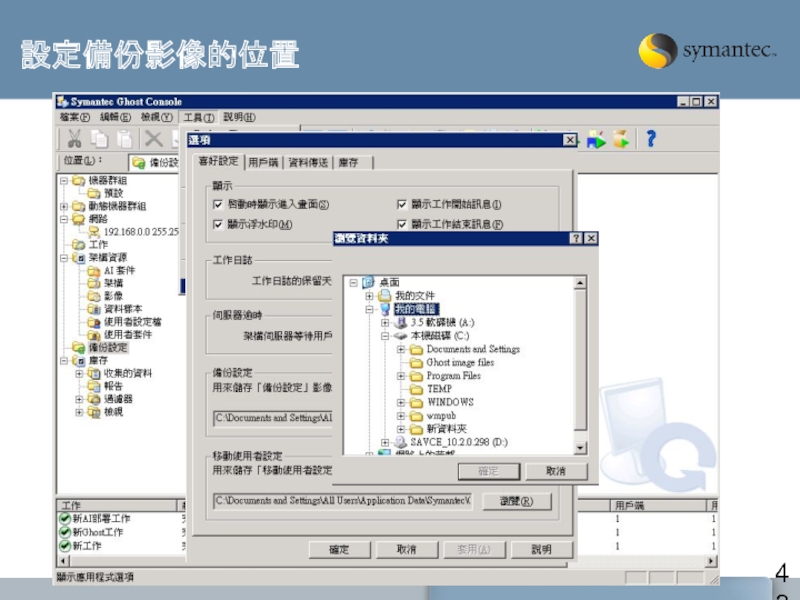Image resolution: width=800 pixels, height=600 pixels.
Task: Click the green arrow execute task icon
Action: pos(596,139)
